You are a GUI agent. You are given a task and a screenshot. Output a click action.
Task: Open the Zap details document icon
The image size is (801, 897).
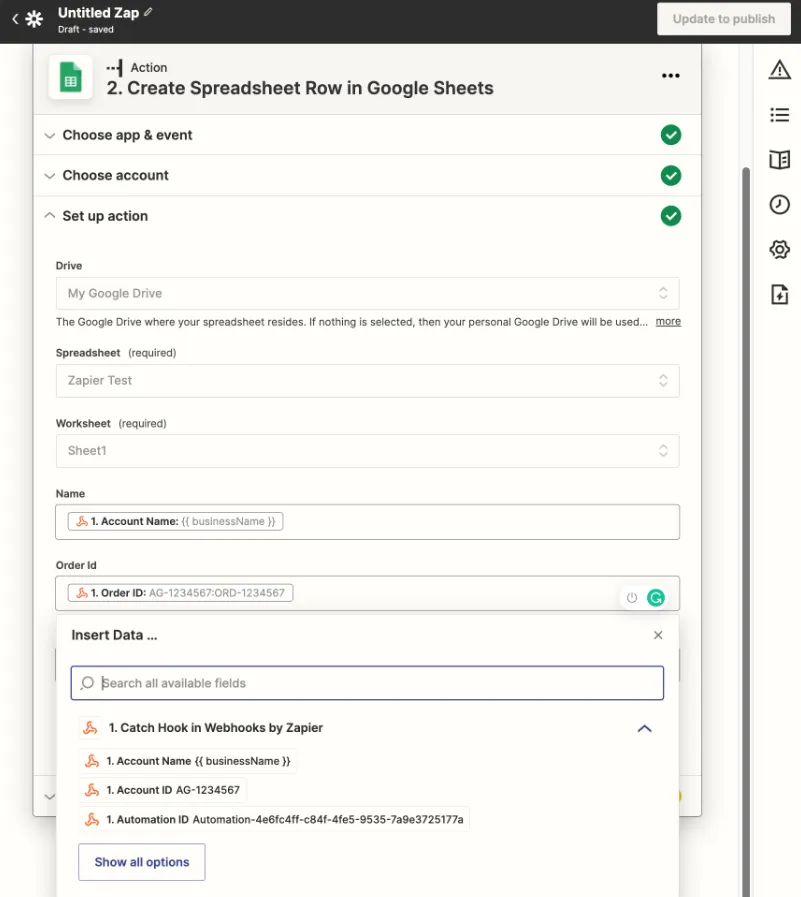pyautogui.click(x=780, y=293)
